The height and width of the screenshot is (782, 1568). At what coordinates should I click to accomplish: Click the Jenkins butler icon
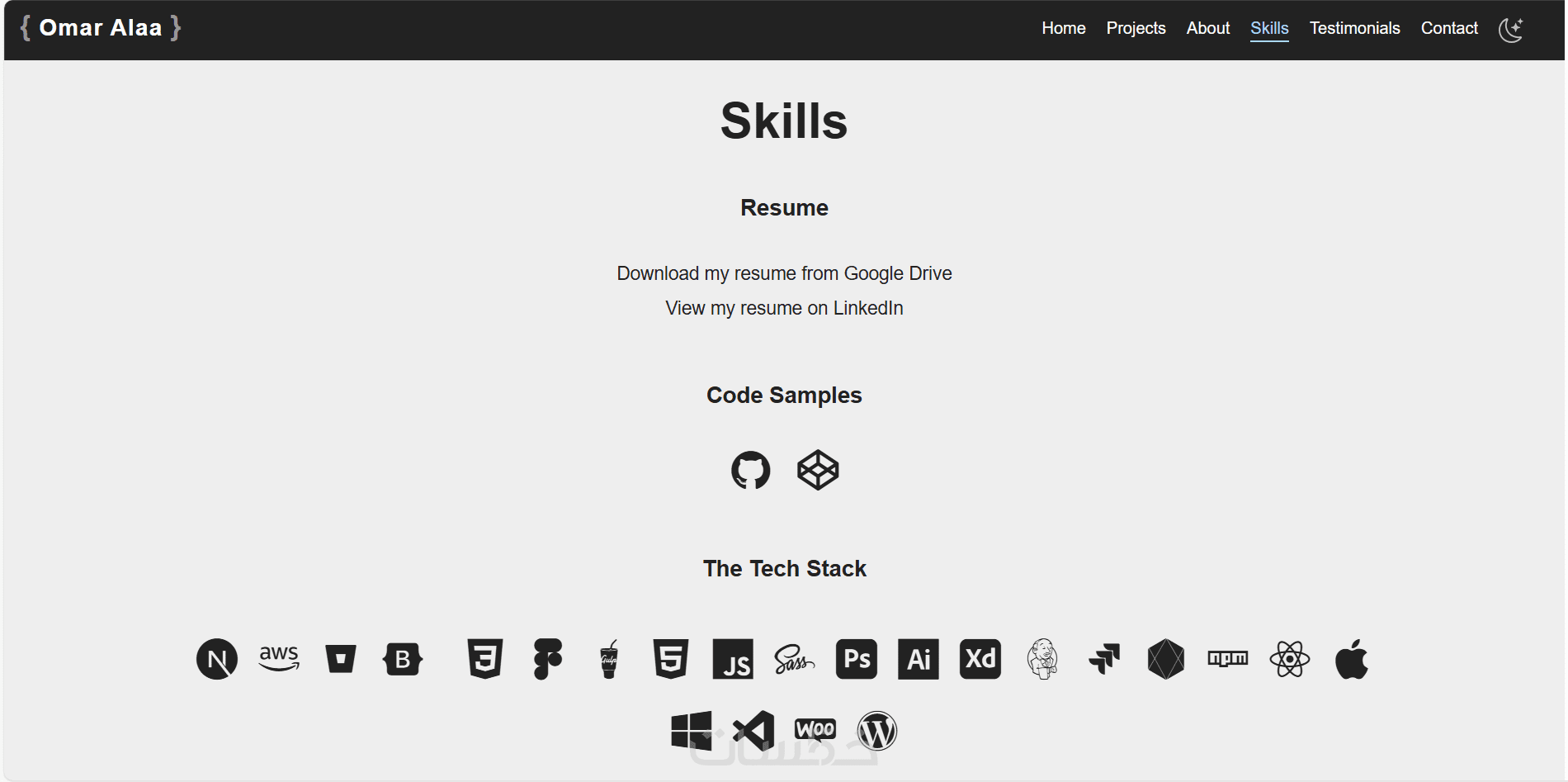pyautogui.click(x=1042, y=659)
